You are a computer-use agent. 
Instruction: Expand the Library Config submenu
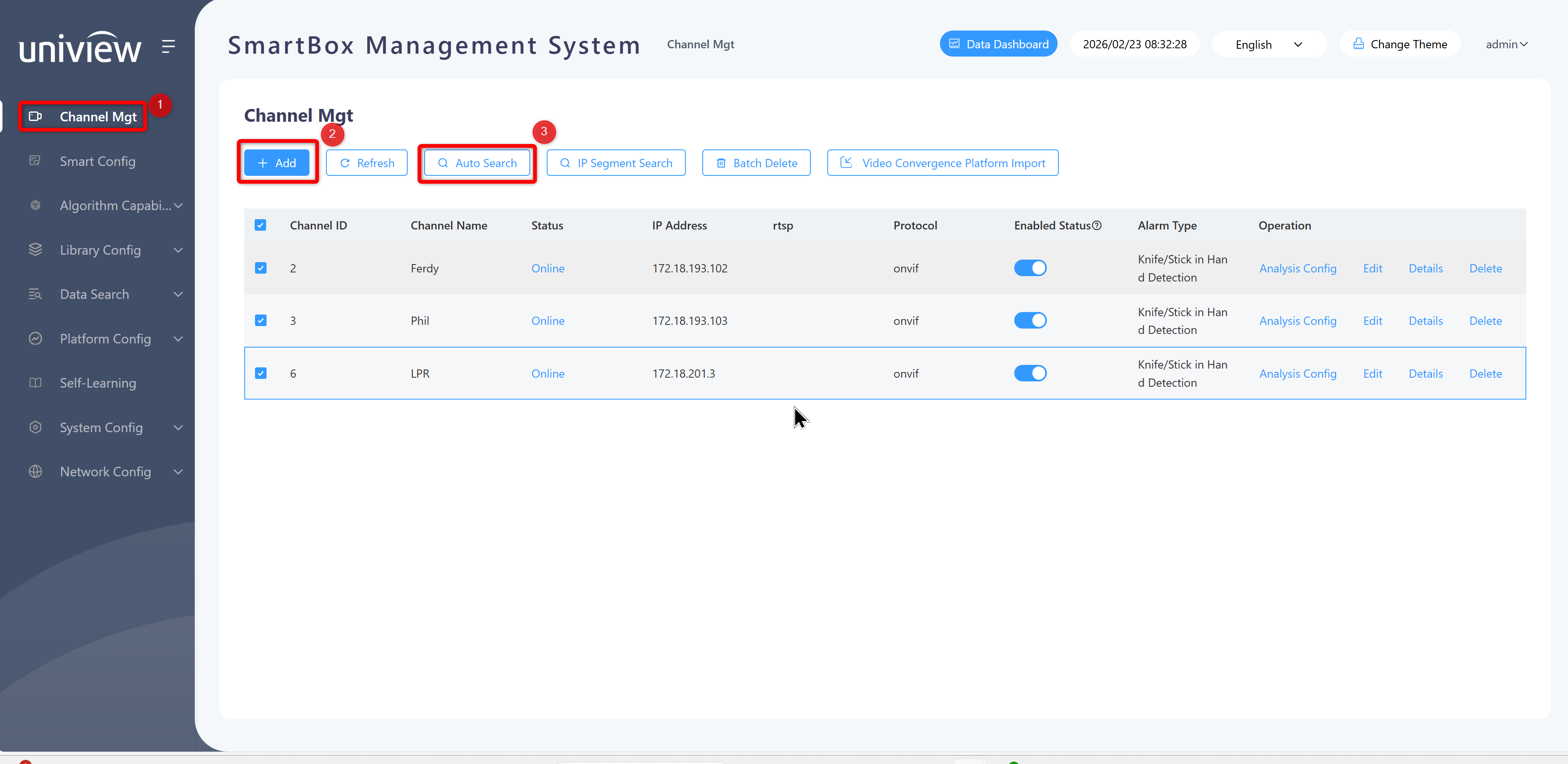click(105, 250)
